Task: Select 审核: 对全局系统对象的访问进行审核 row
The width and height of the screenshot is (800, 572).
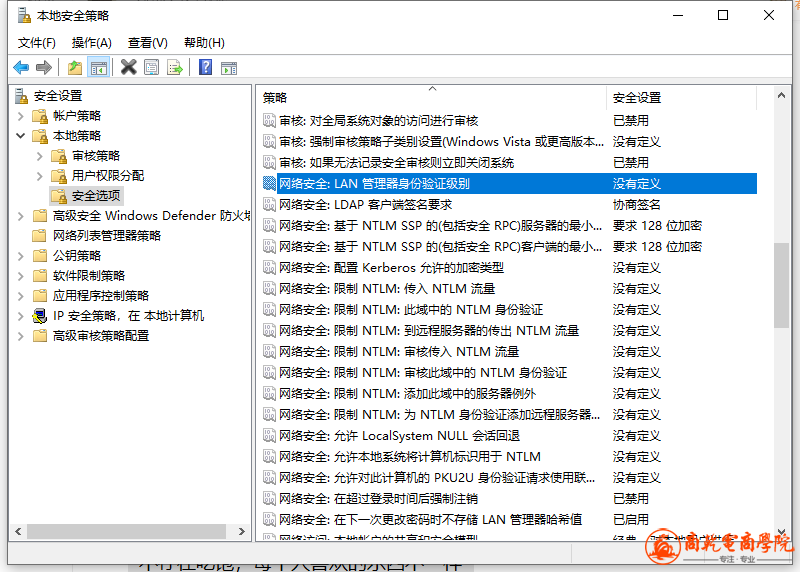Action: tap(510, 121)
